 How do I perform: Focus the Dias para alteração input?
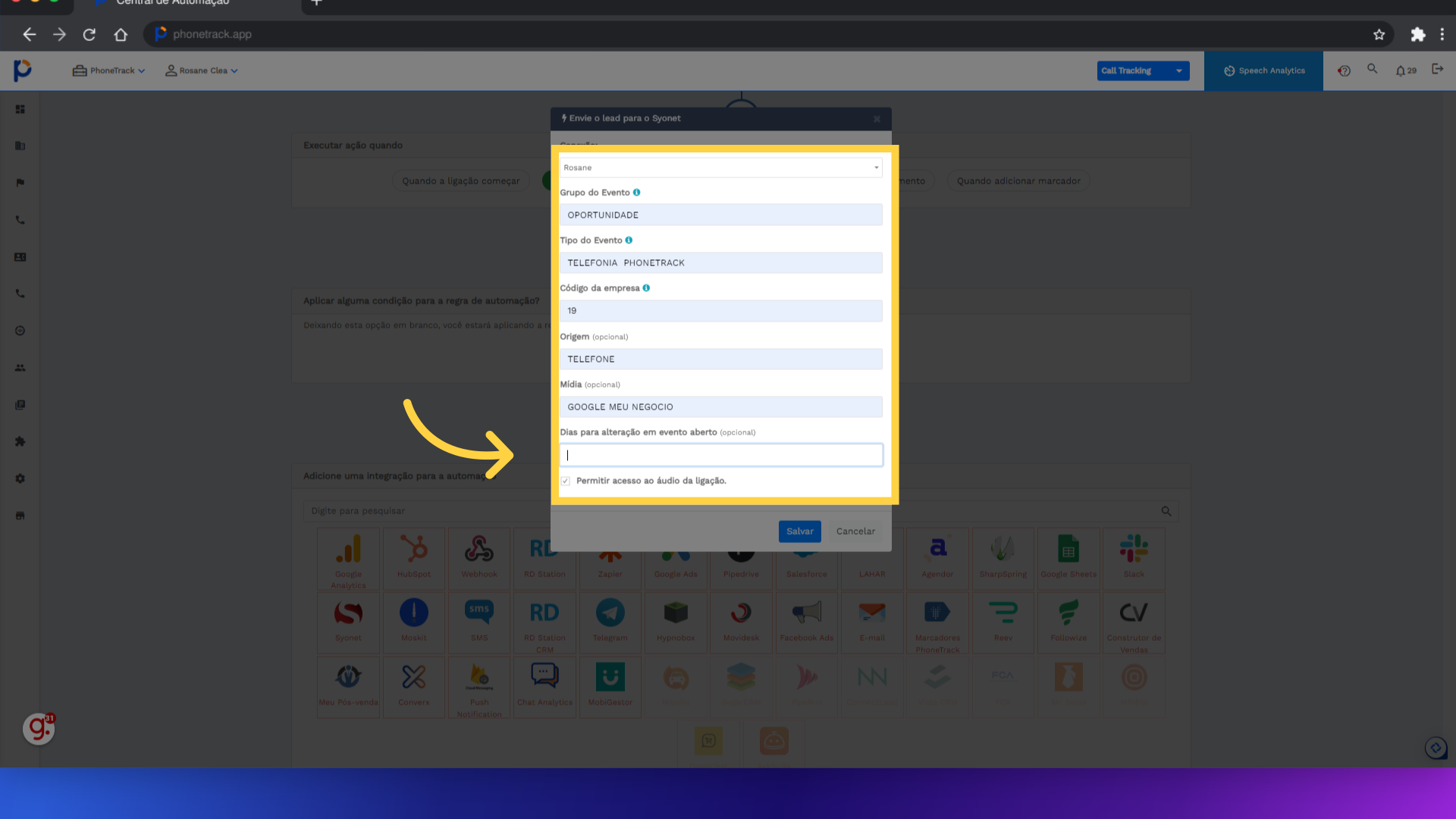coord(720,455)
